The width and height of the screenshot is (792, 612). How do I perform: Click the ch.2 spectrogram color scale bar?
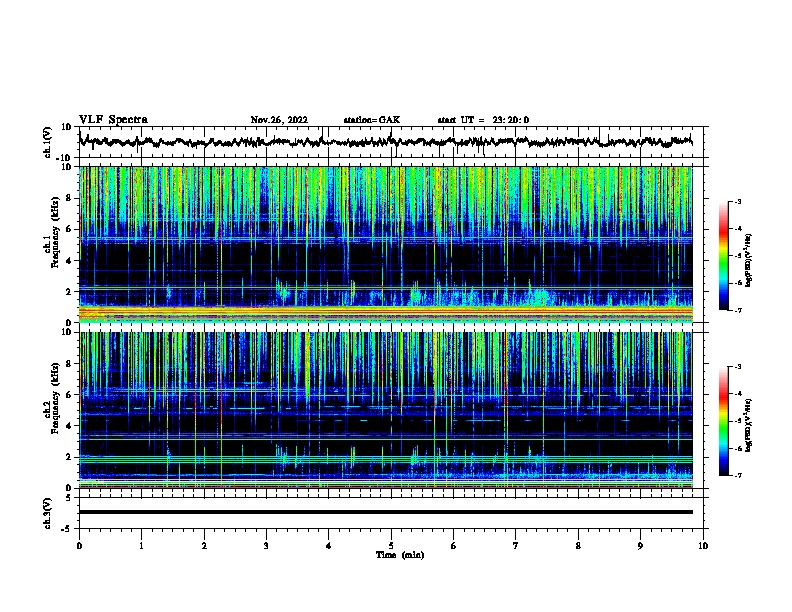724,421
